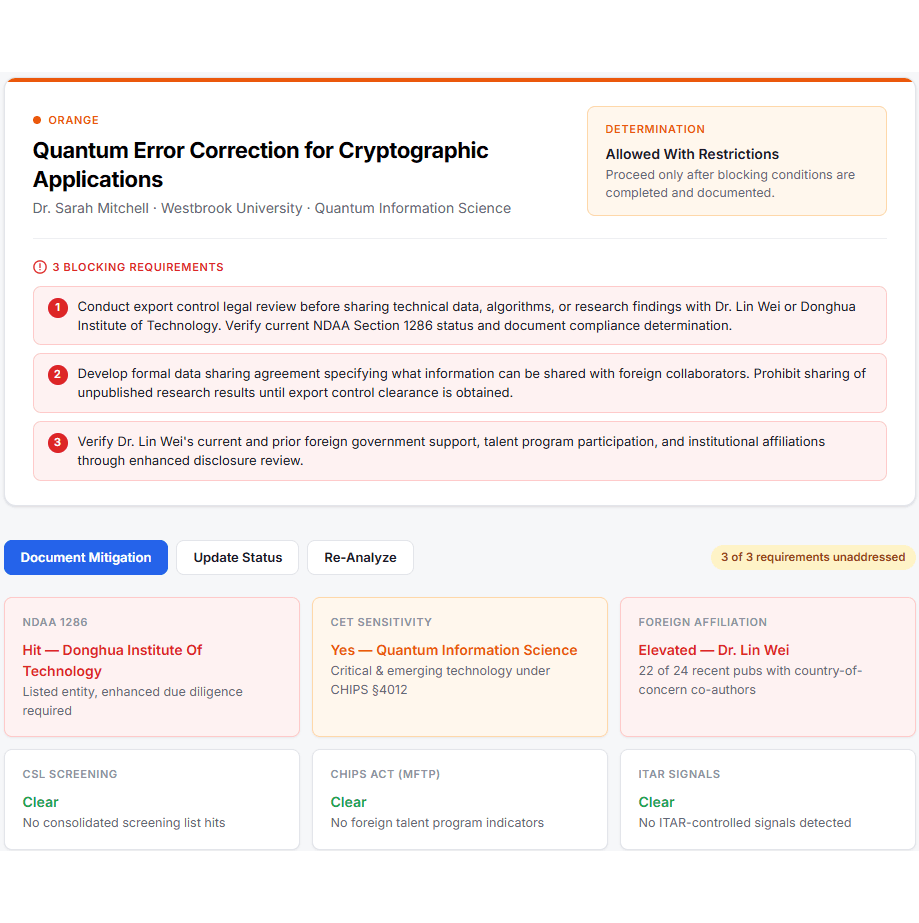Expand the Foreign Affiliation card details
Image resolution: width=919 pixels, height=923 pixels.
coord(767,666)
